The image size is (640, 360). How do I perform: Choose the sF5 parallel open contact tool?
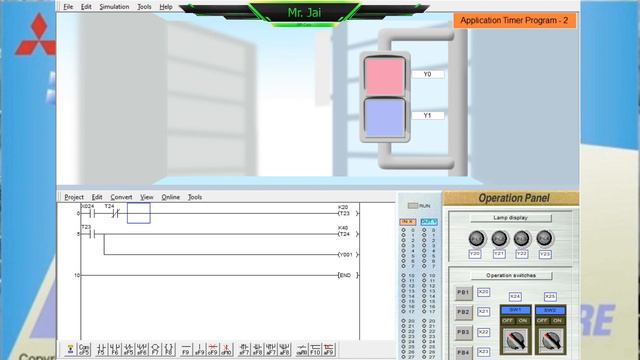click(128, 349)
